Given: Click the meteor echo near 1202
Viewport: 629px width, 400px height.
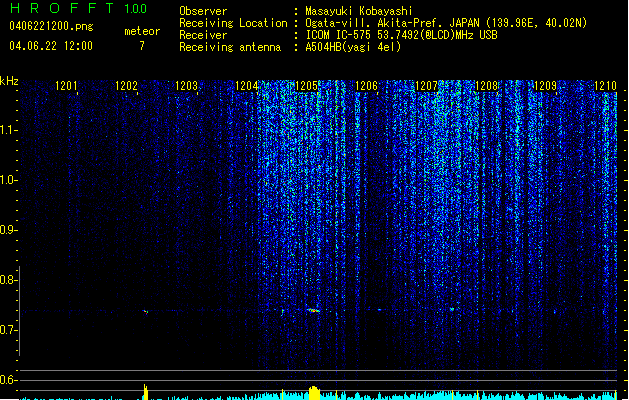Looking at the screenshot, I should click(146, 311).
